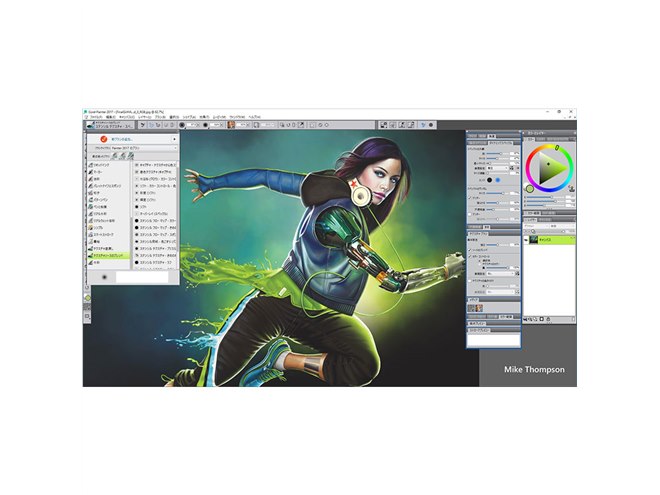660x495 pixels.
Task: Select the blue circle source option in texture panel
Action: point(498,180)
